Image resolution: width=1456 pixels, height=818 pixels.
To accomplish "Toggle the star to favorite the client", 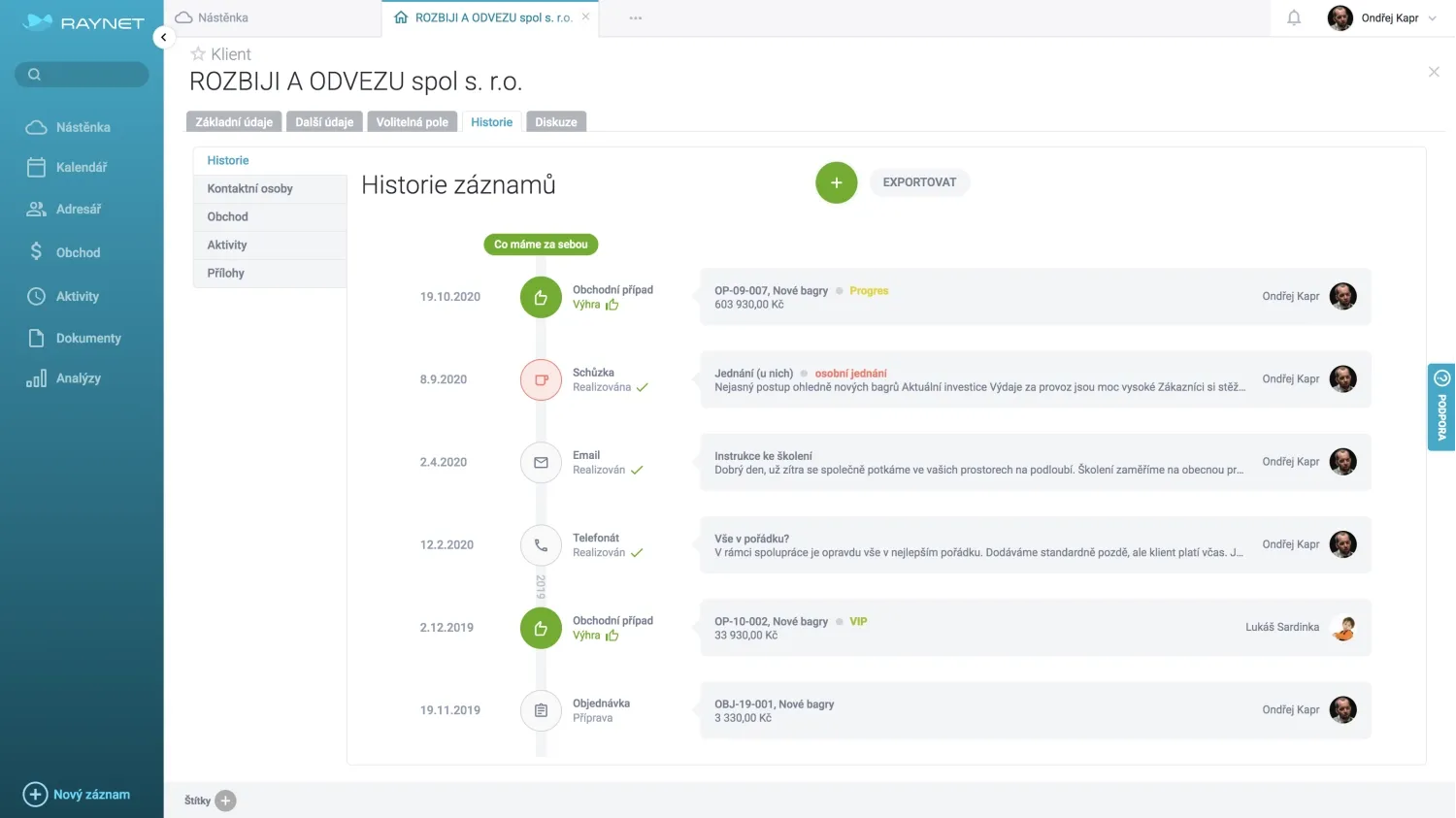I will [198, 53].
